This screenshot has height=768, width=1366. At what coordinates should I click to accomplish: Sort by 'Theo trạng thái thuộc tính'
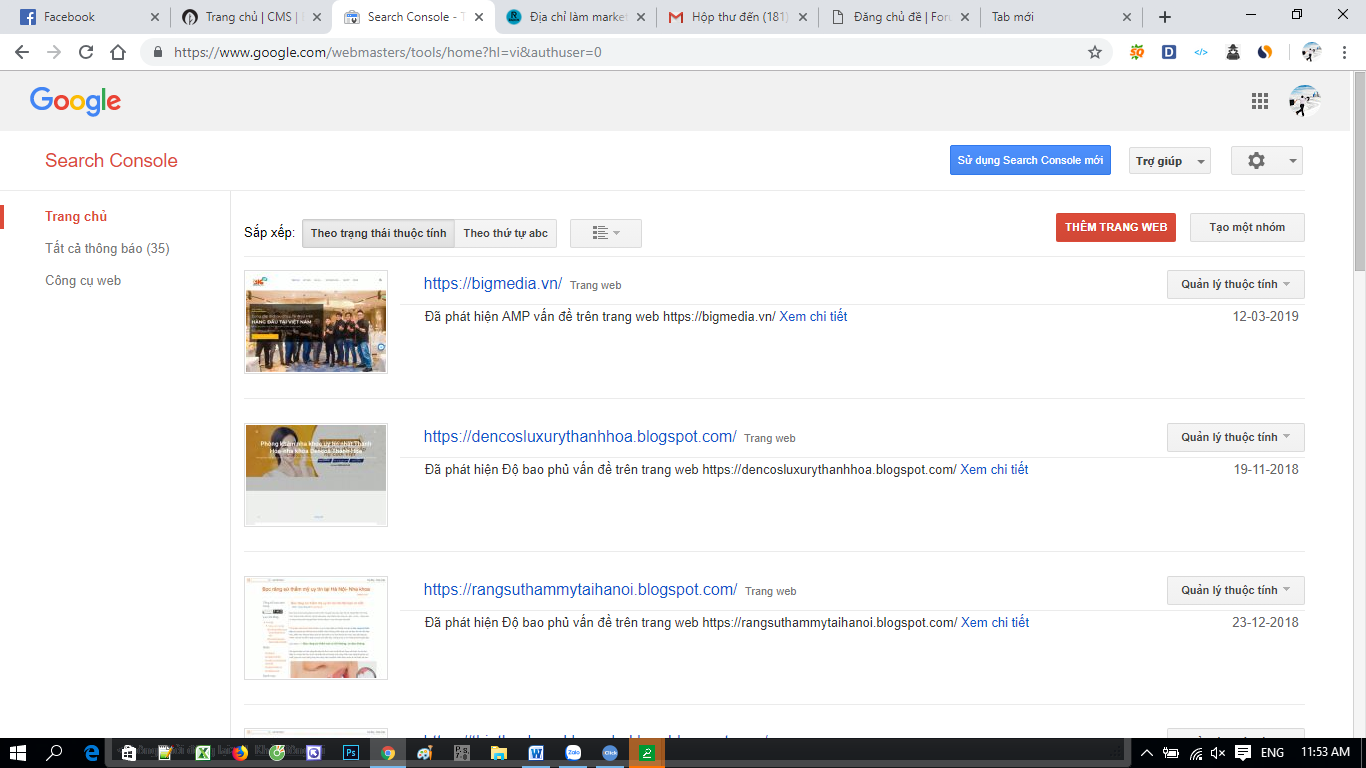(x=379, y=233)
